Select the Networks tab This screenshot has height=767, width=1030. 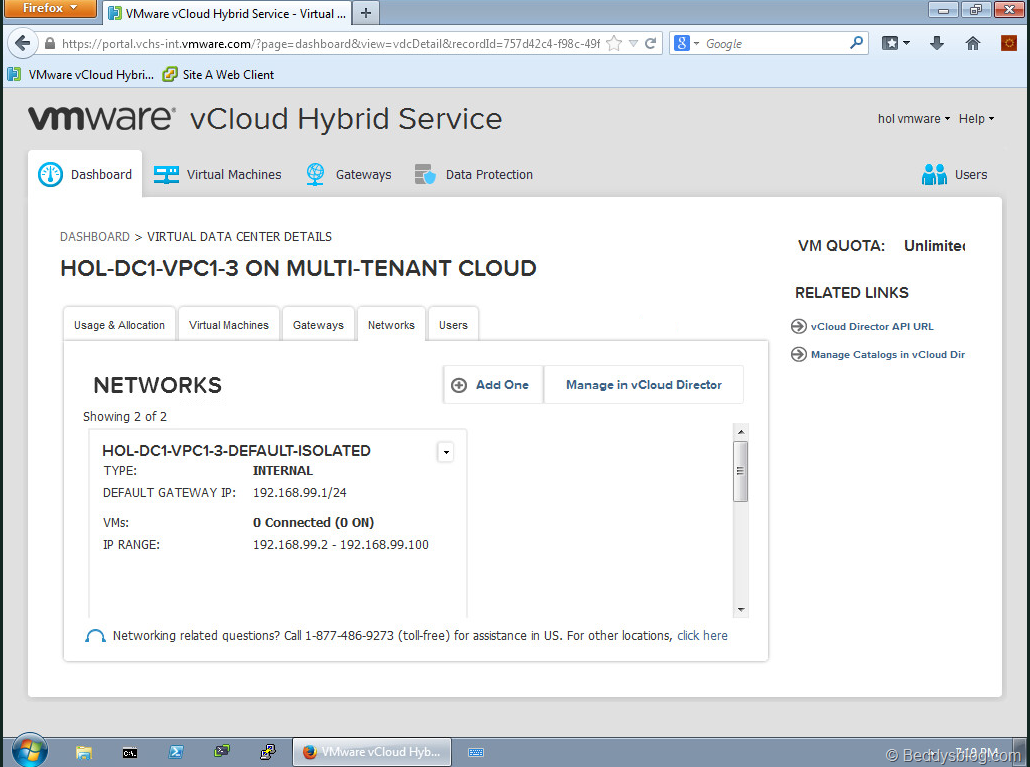pyautogui.click(x=392, y=325)
